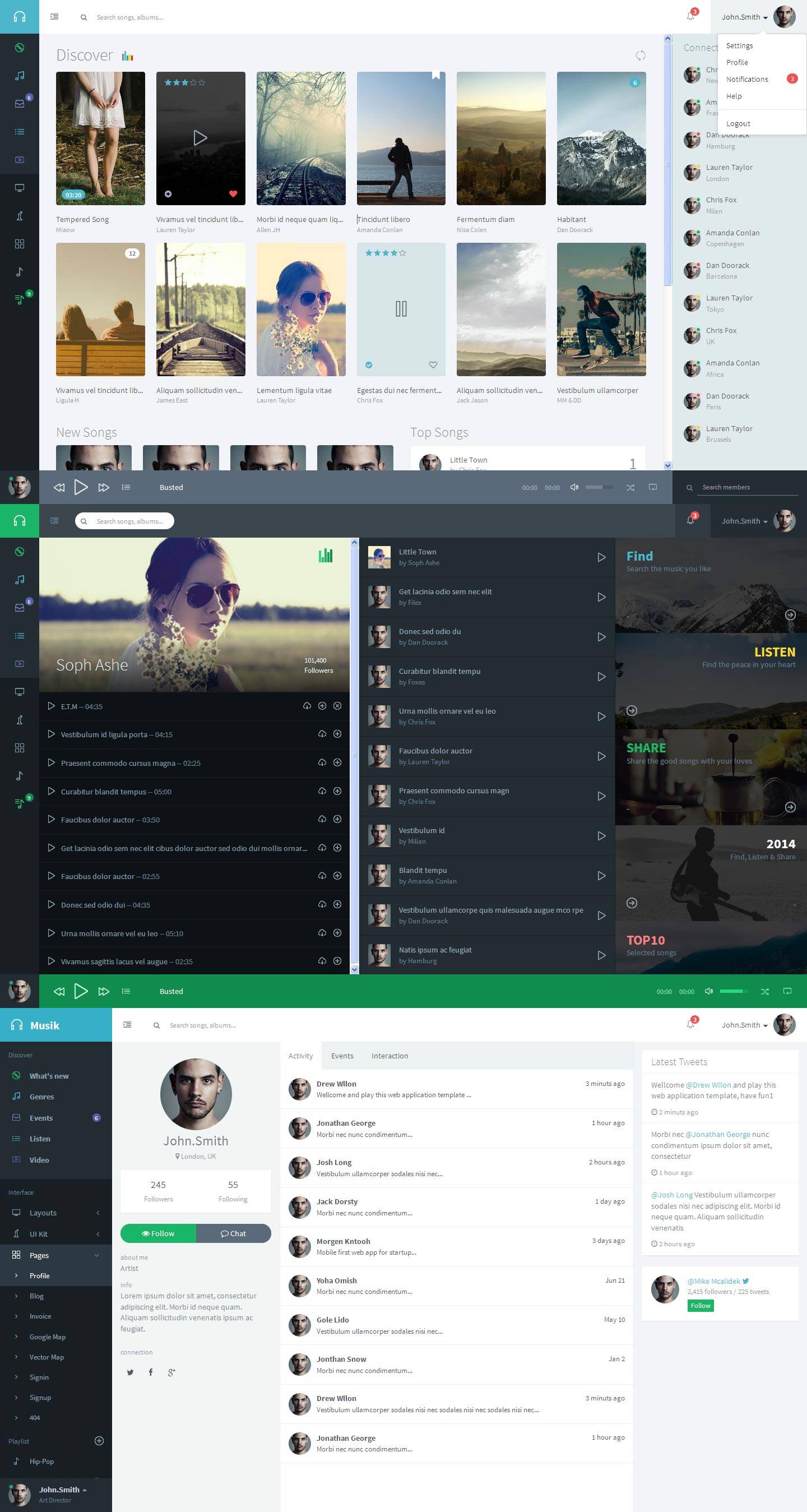807x1512 pixels.
Task: Click the add playlist plus icon in the sidebar
Action: click(x=99, y=1440)
